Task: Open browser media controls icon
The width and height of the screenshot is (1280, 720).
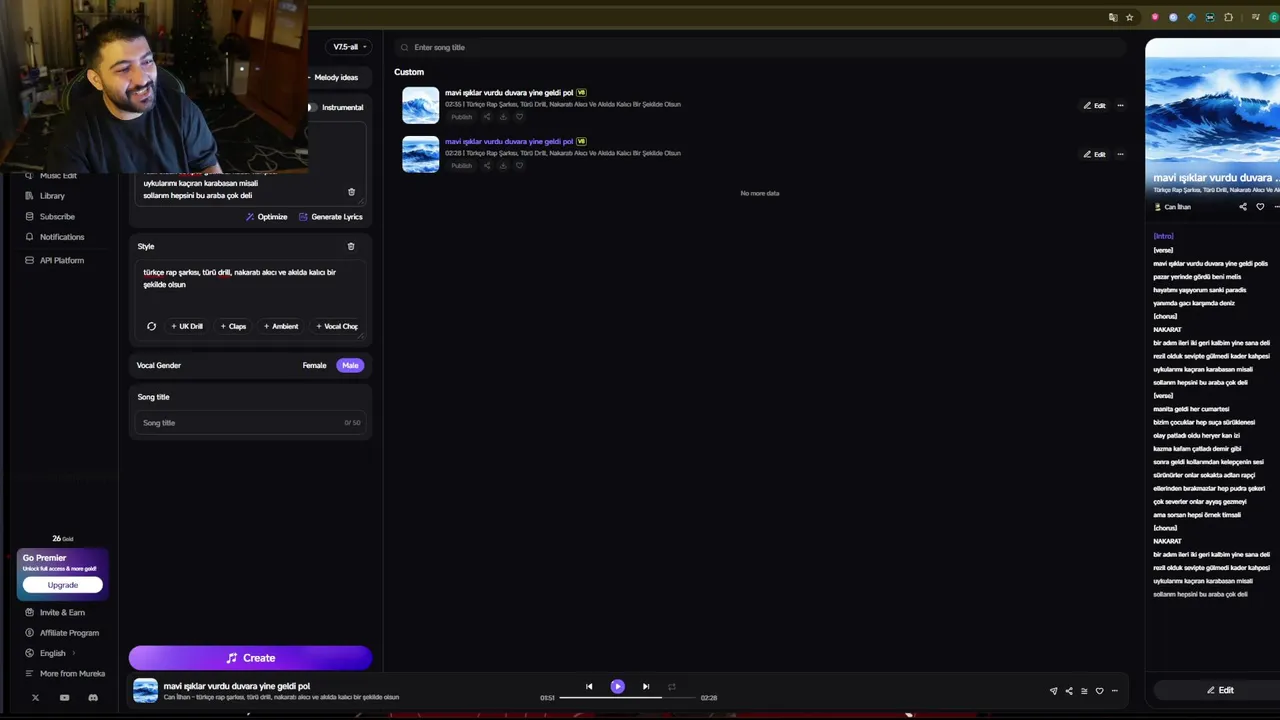Action: click(1255, 17)
